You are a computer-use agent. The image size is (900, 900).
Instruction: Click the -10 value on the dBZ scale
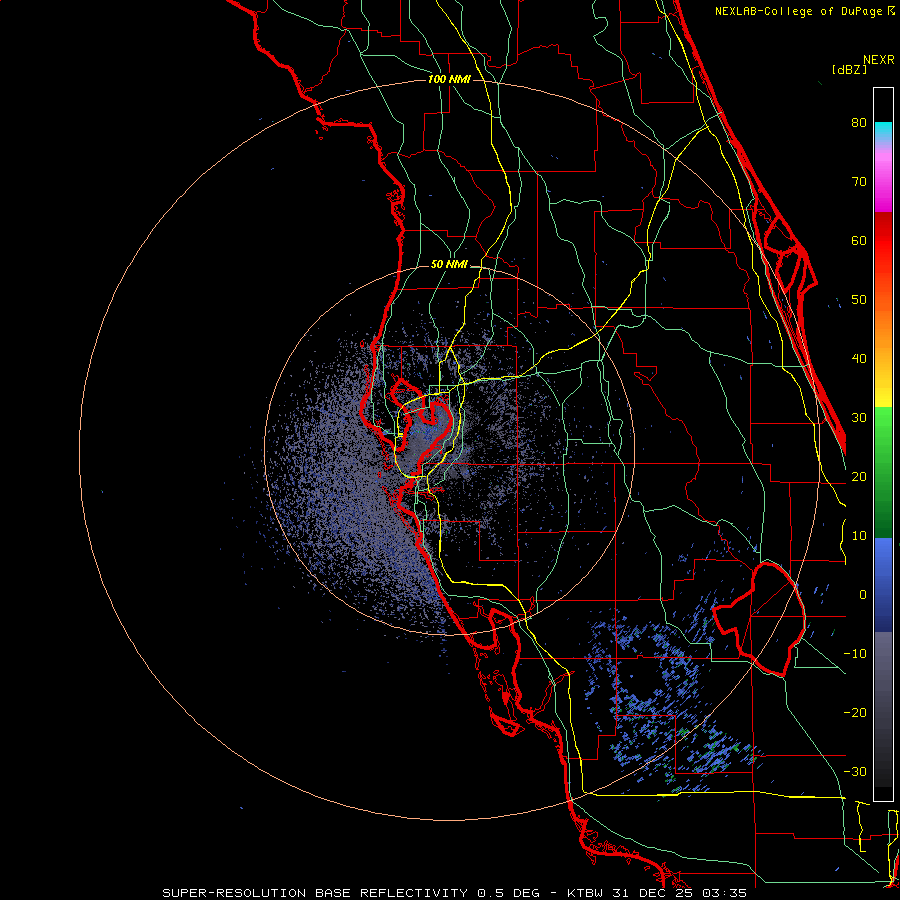click(x=855, y=654)
